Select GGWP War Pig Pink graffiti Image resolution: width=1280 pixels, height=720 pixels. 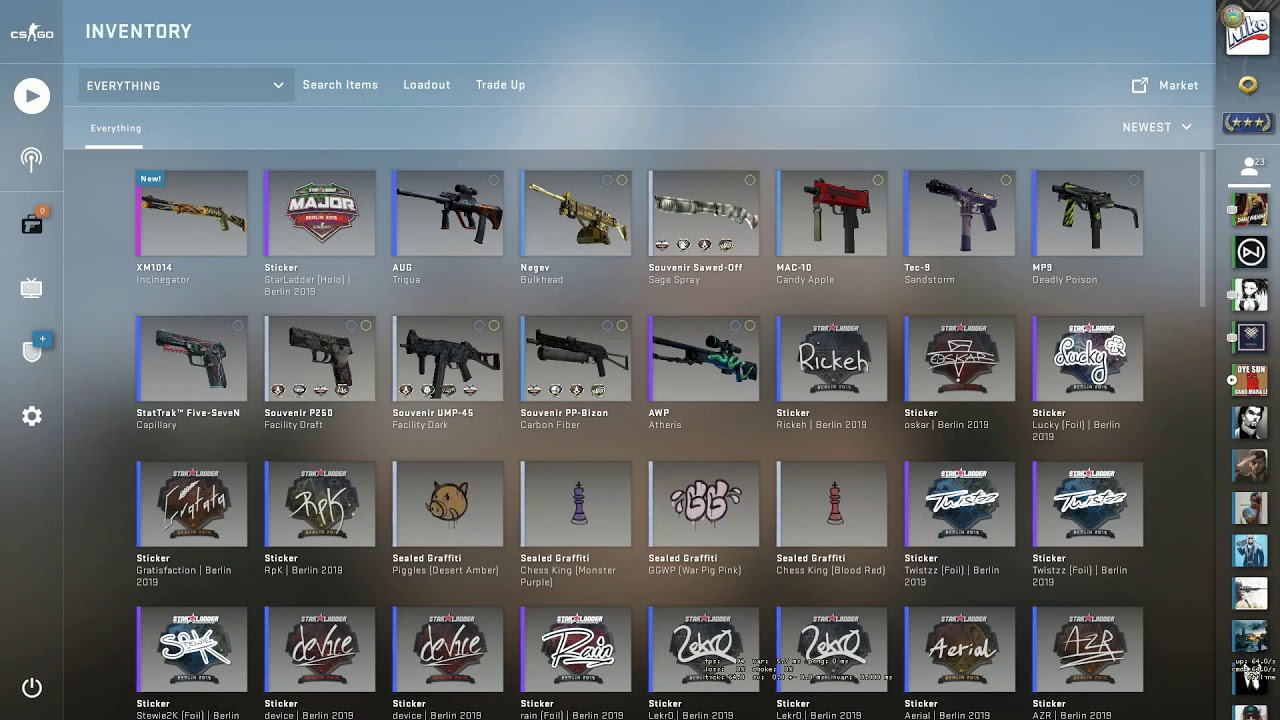(x=704, y=504)
